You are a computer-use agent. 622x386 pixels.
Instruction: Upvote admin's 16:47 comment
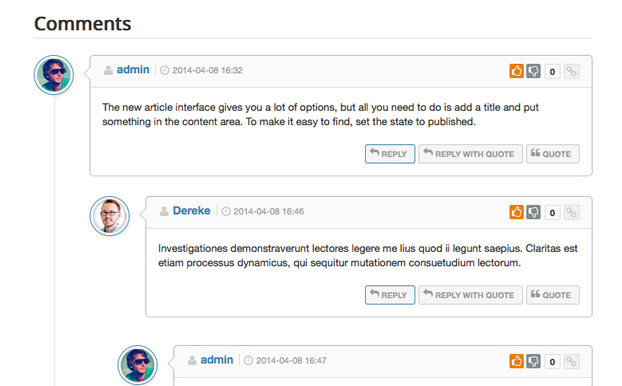coord(516,361)
